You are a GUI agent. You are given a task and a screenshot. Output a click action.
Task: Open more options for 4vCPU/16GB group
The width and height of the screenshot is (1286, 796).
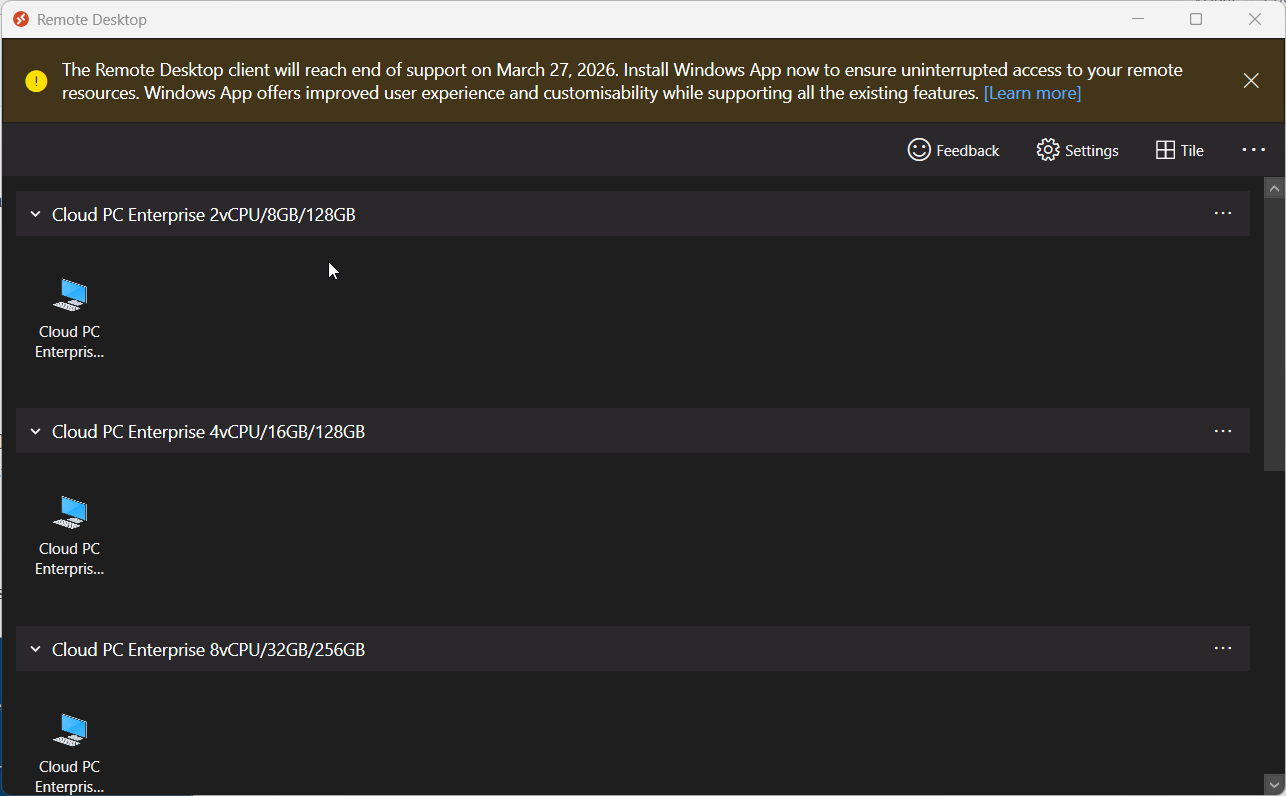pyautogui.click(x=1222, y=431)
